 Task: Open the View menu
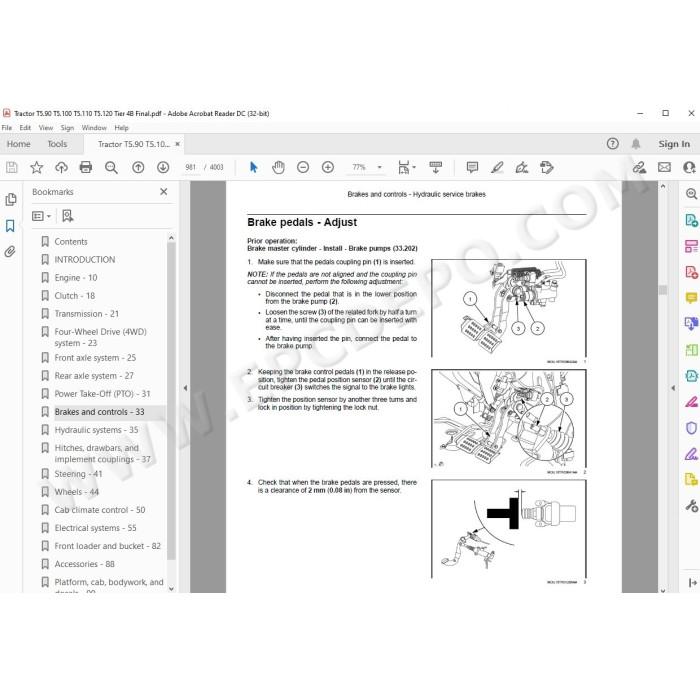coord(46,128)
